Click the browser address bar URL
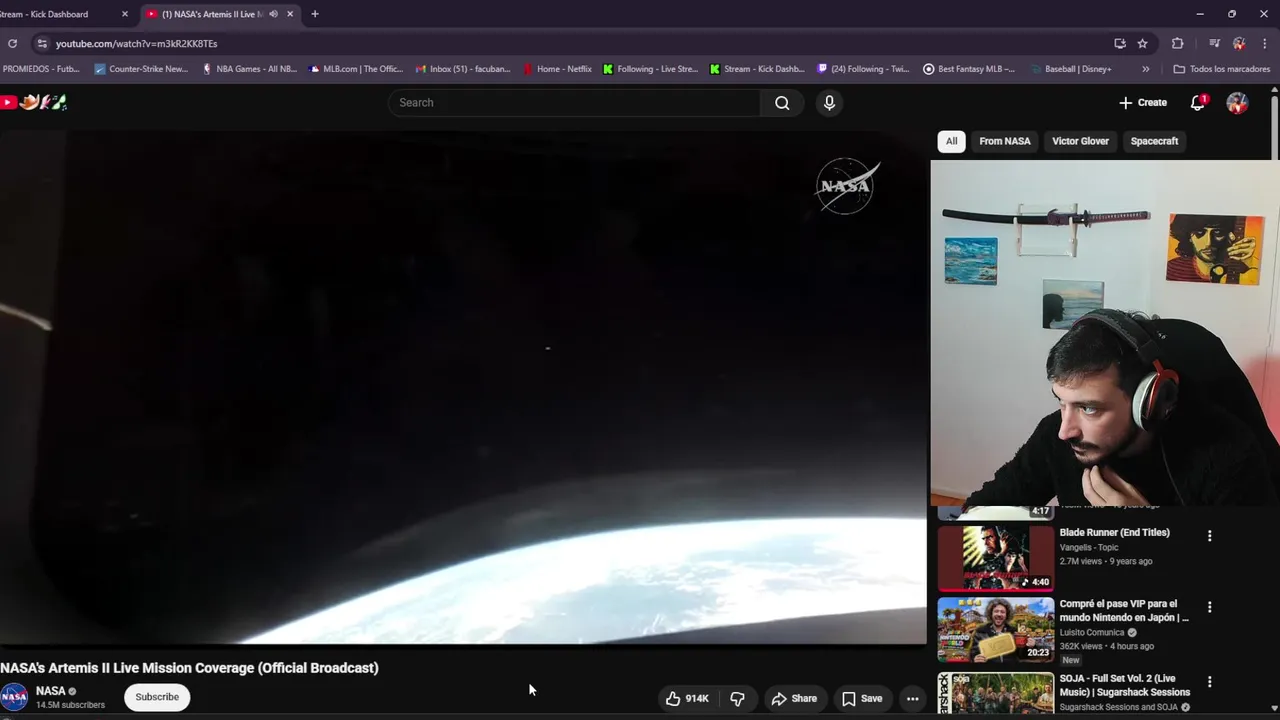Image resolution: width=1280 pixels, height=720 pixels. [136, 44]
